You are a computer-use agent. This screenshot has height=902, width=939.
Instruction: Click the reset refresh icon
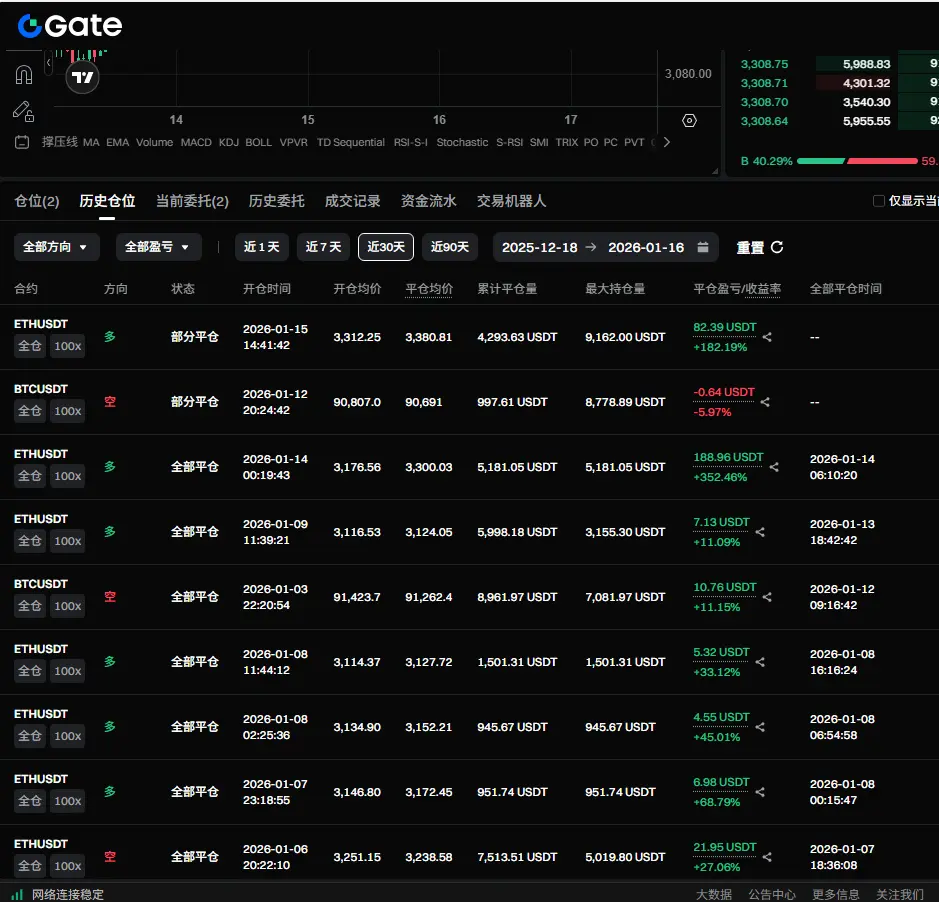click(x=777, y=247)
